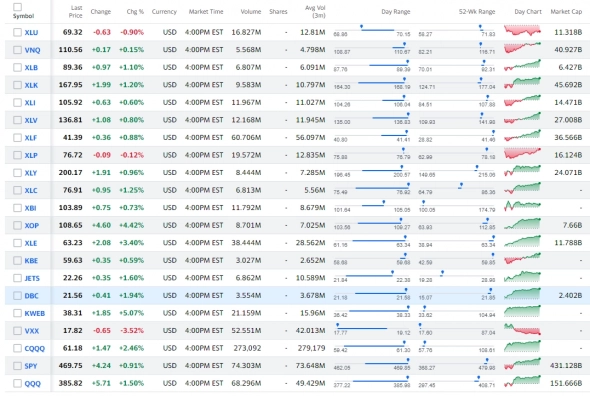Screen dimensions: 590x396
Task: Open the VXX symbol link
Action: point(32,331)
